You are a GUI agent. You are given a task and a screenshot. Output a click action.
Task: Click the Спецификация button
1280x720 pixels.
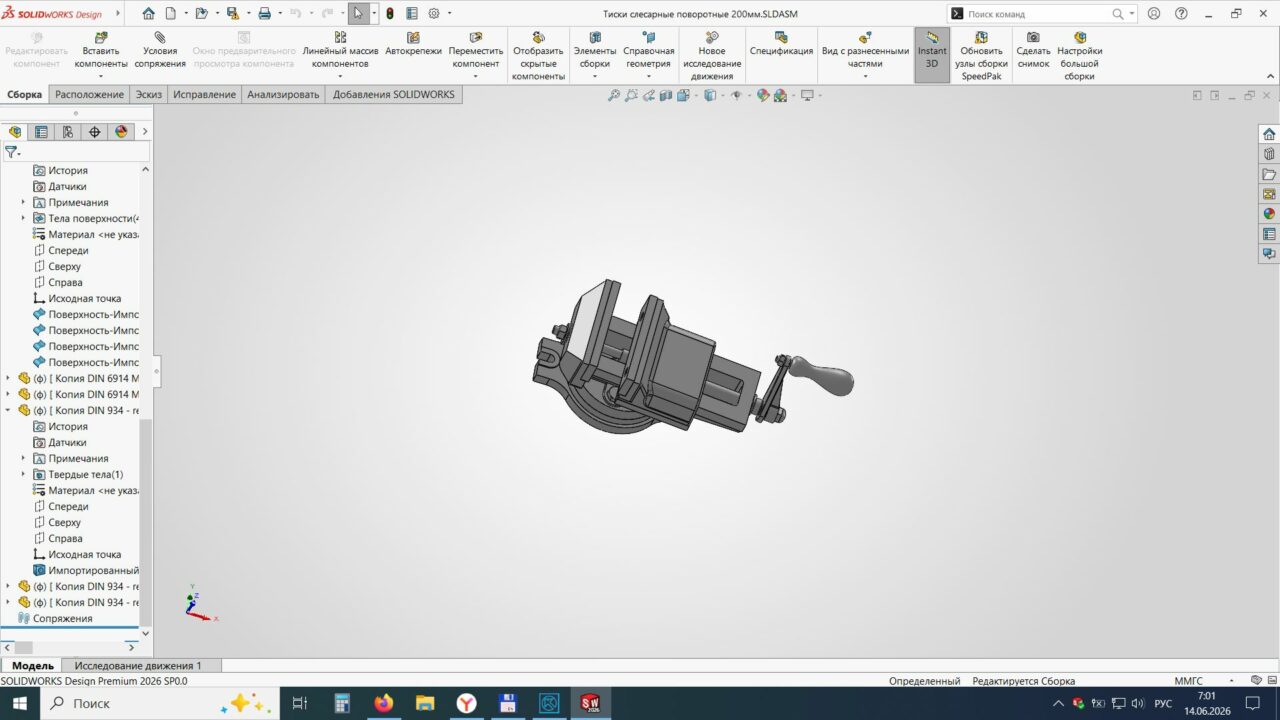coord(781,44)
